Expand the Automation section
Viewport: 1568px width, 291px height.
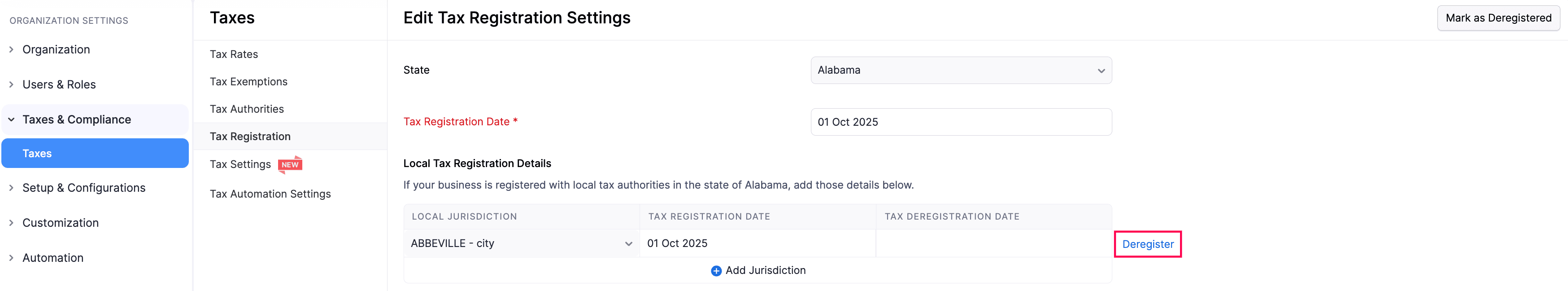53,257
